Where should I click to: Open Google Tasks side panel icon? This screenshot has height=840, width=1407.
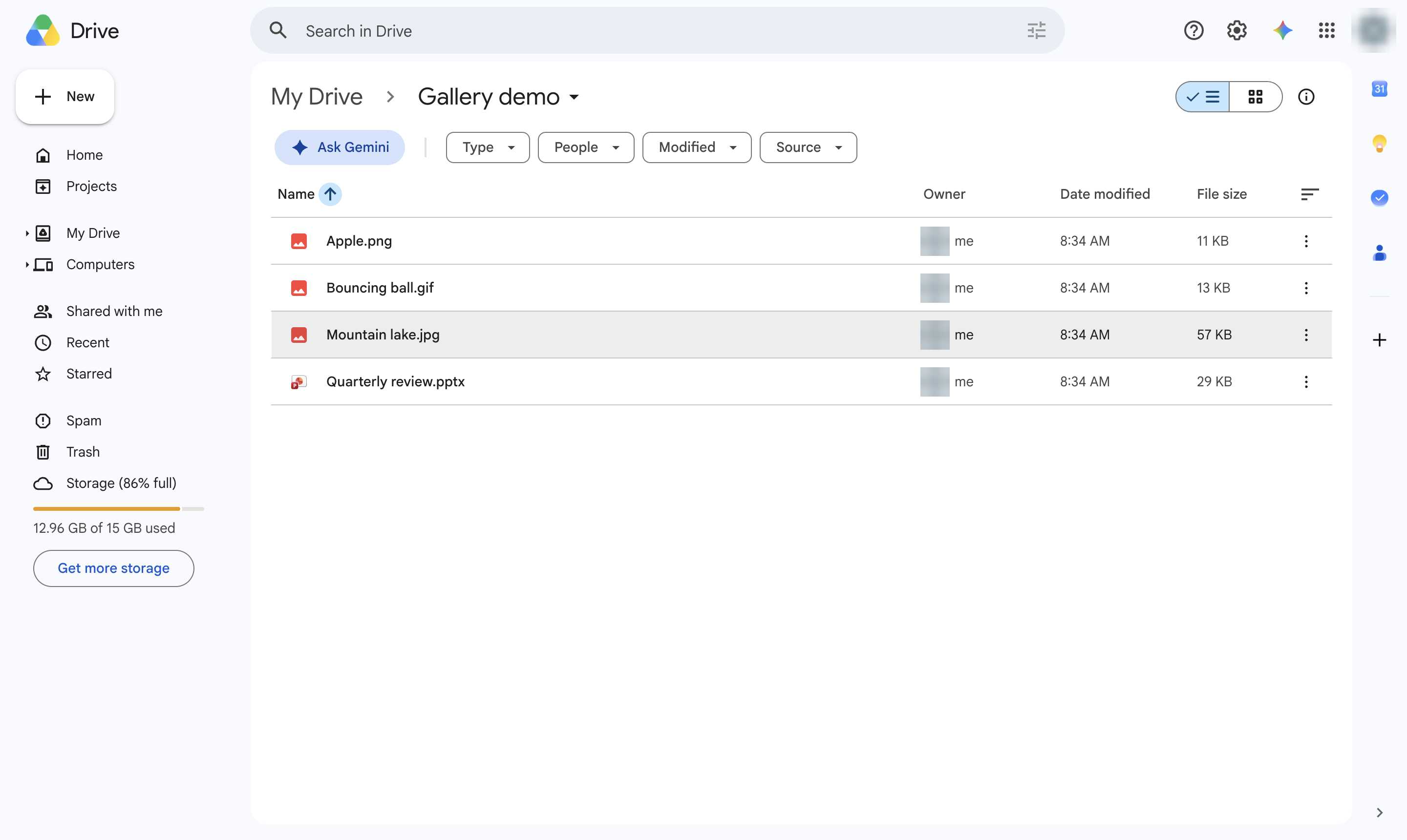[x=1379, y=198]
